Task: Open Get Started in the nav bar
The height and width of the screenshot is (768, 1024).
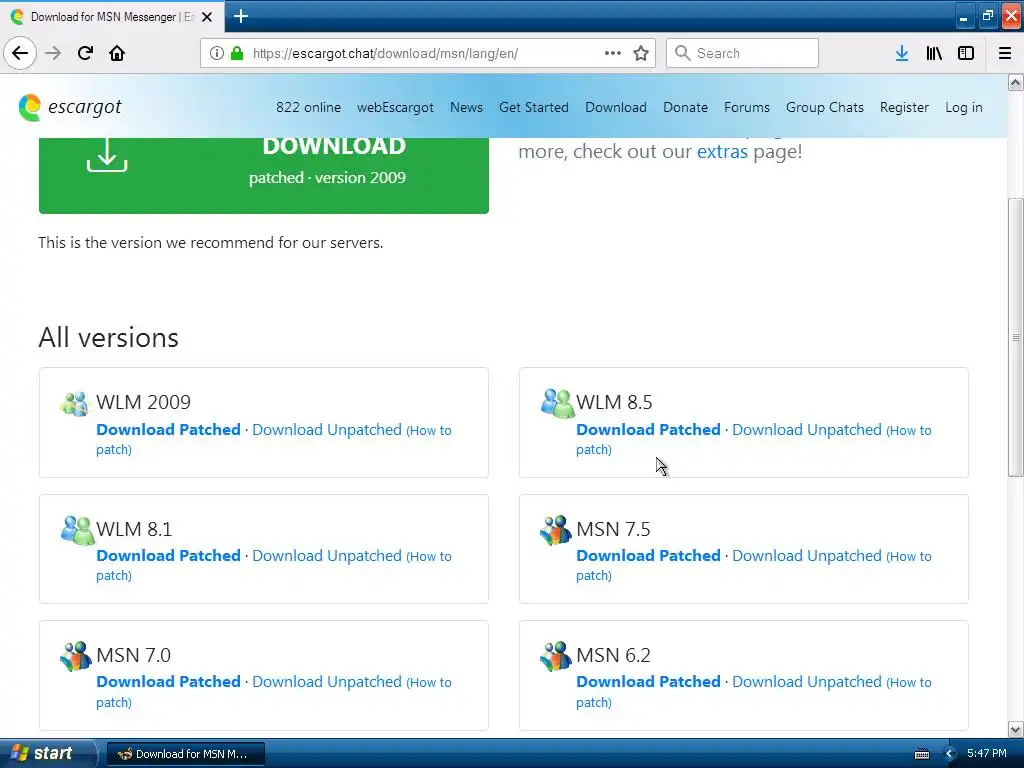Action: [x=534, y=107]
